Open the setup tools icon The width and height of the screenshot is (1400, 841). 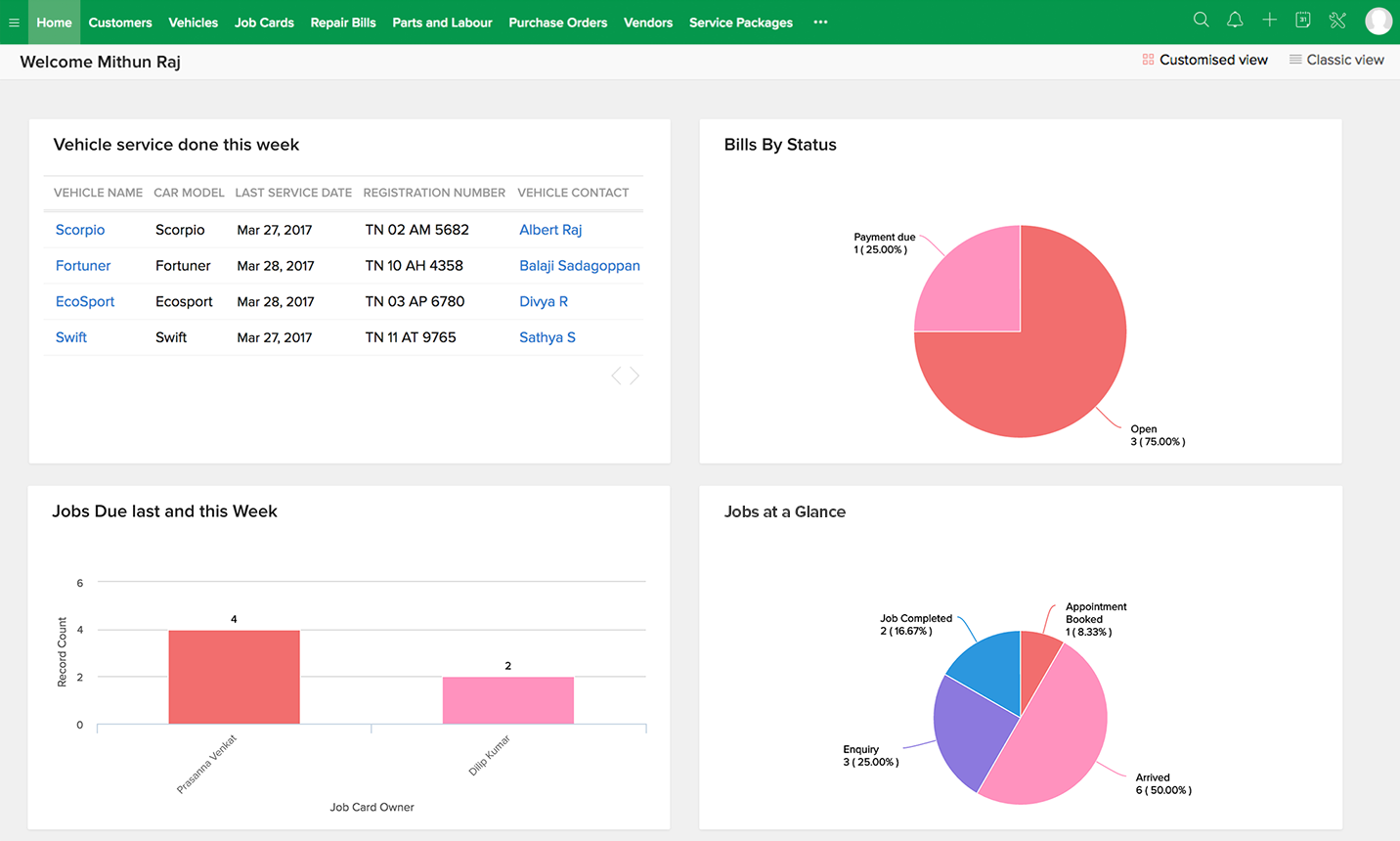(x=1337, y=20)
